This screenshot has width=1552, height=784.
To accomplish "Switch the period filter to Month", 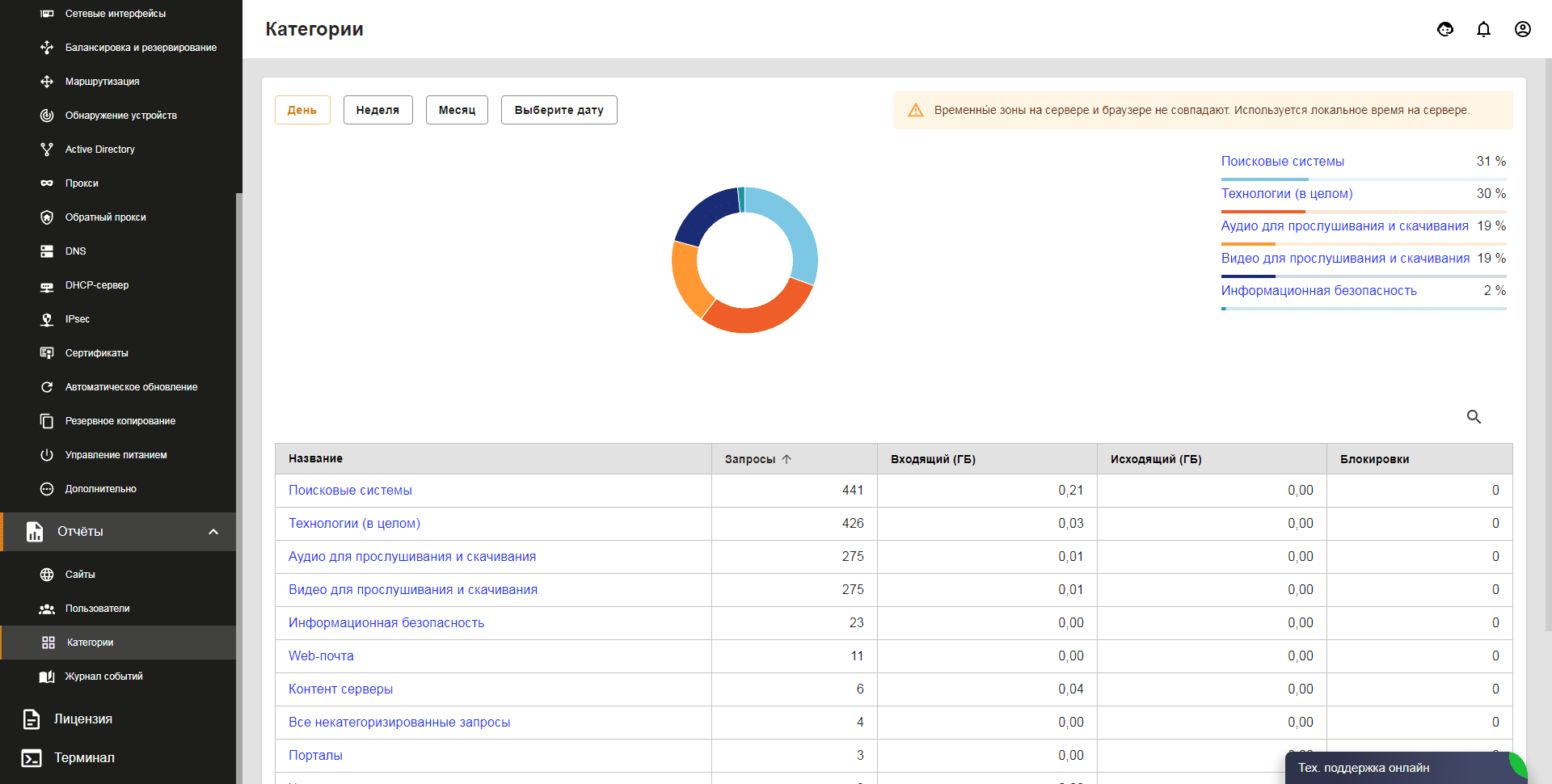I will click(x=457, y=110).
